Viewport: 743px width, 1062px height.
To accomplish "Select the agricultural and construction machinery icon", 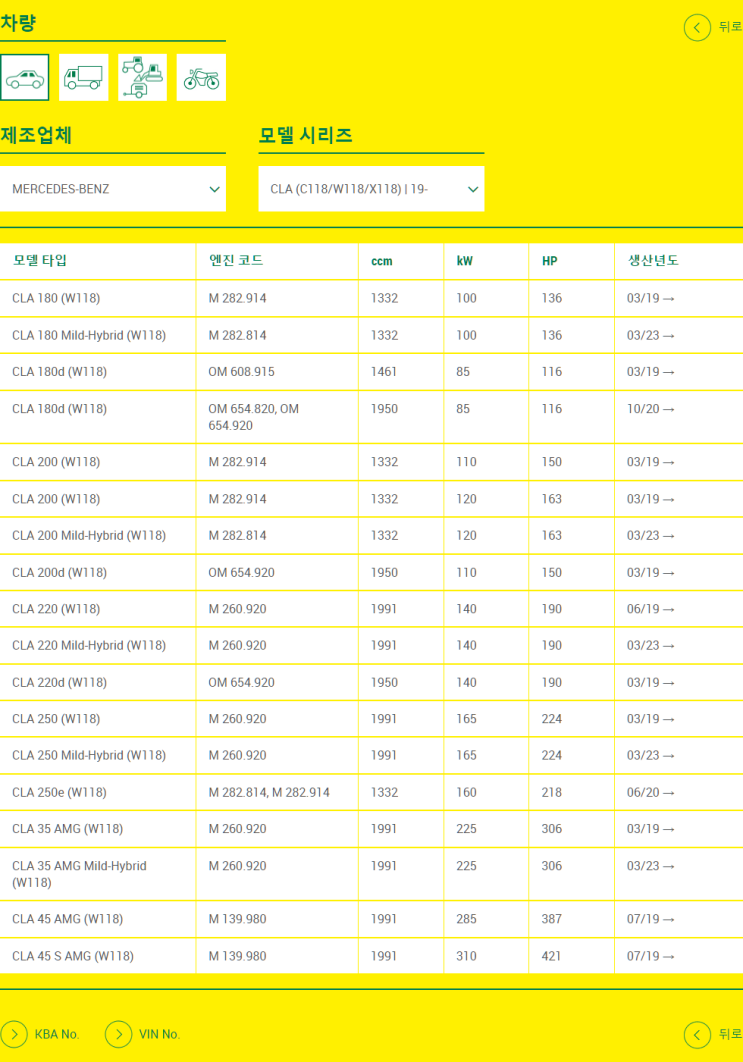I will click(142, 77).
